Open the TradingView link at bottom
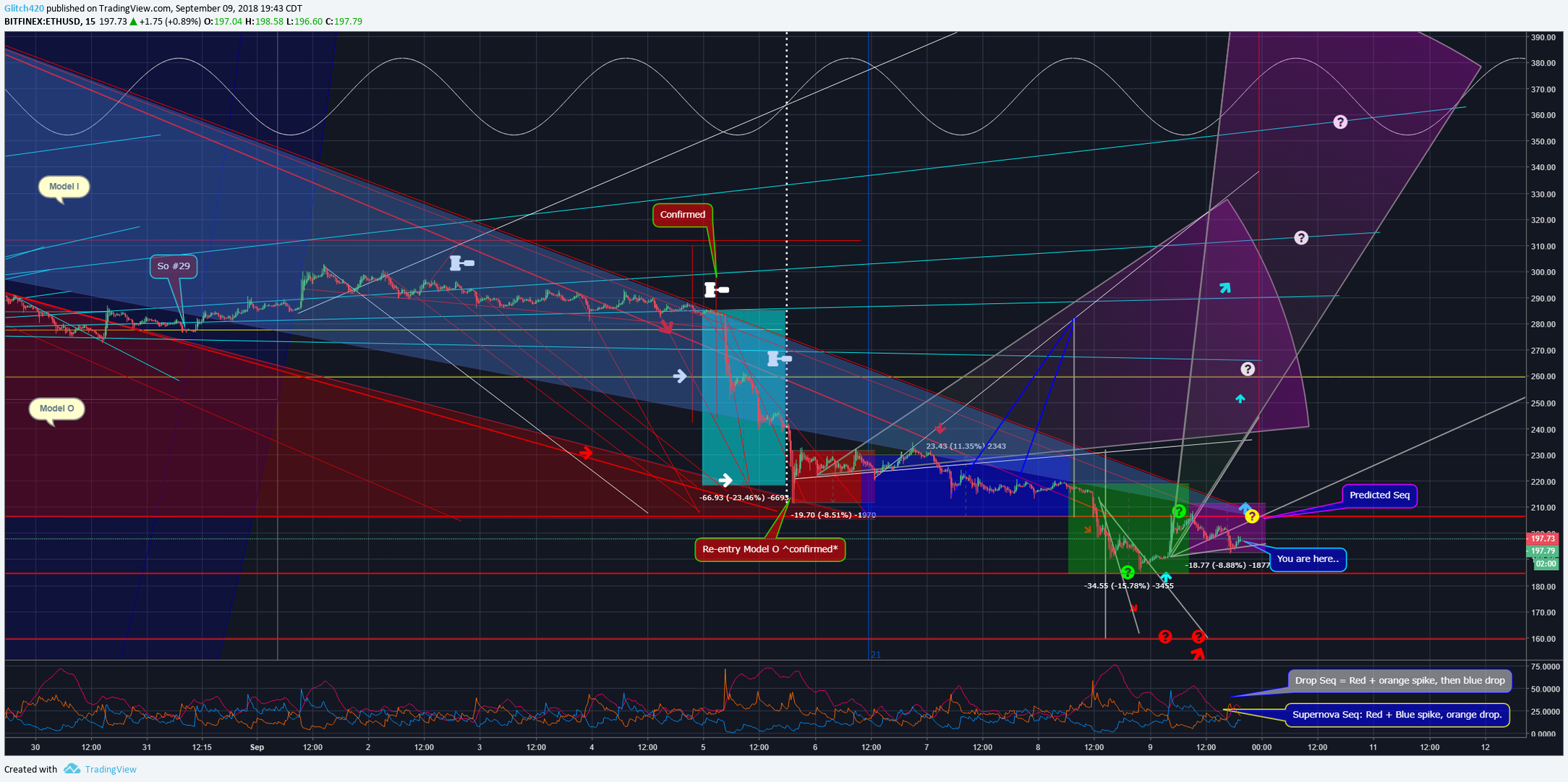Viewport: 1568px width, 782px height. point(110,769)
